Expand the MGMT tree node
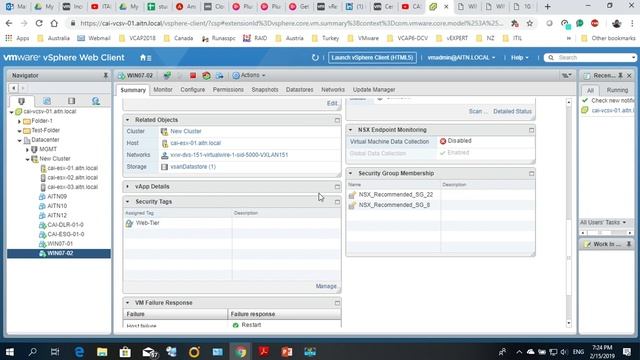Image resolution: width=640 pixels, height=360 pixels. click(27, 150)
